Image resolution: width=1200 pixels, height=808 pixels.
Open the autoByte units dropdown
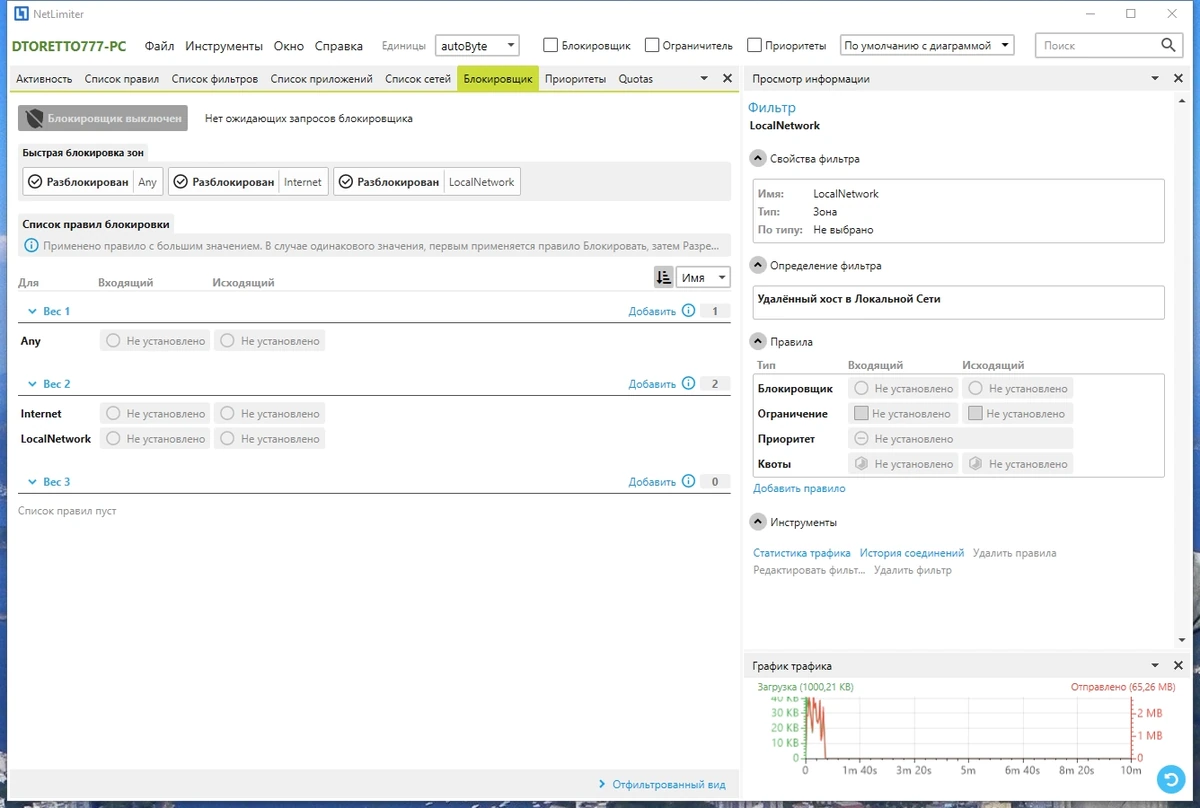point(478,45)
